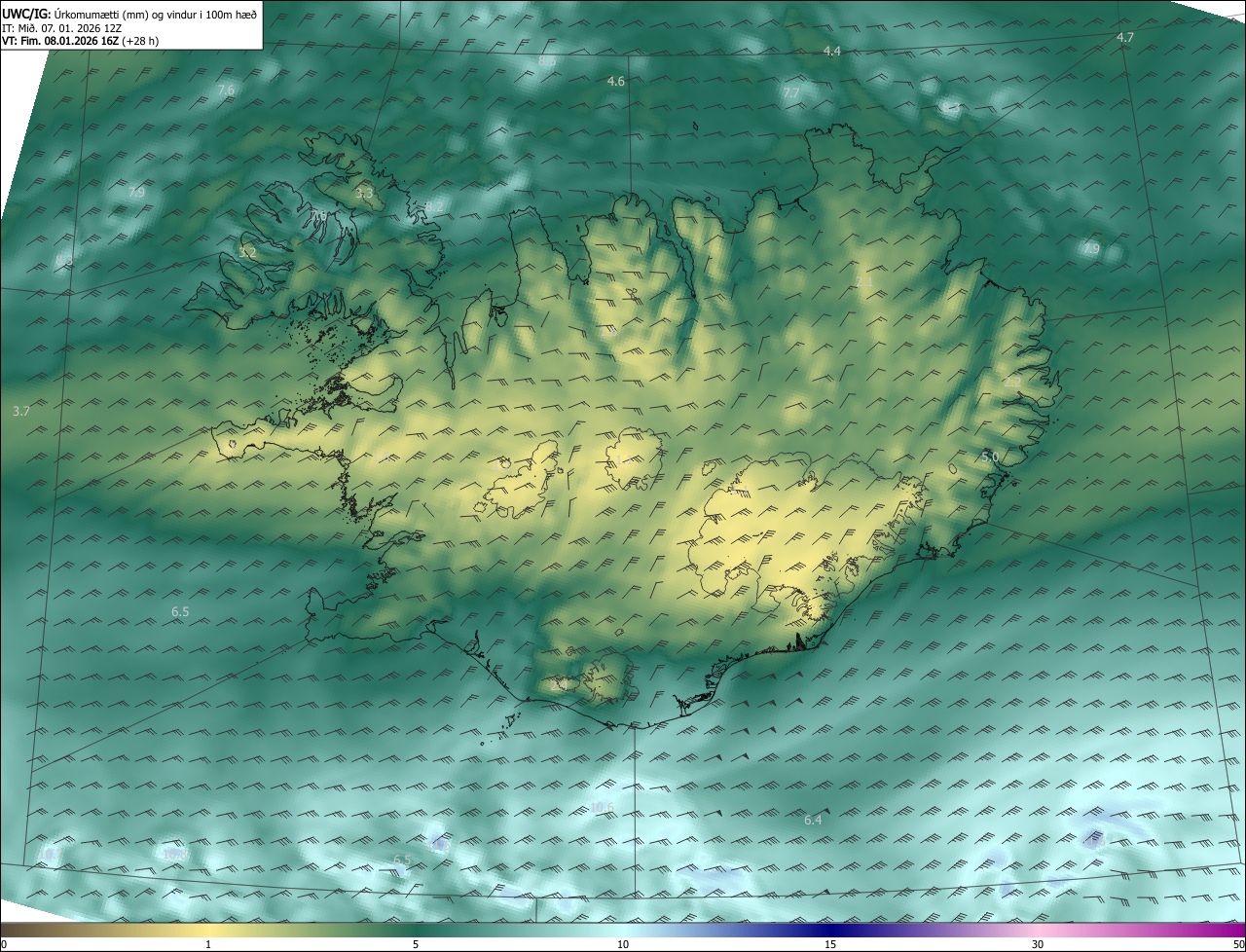Click the 15 tick label on the color scale
This screenshot has width=1246, height=952.
(x=830, y=944)
